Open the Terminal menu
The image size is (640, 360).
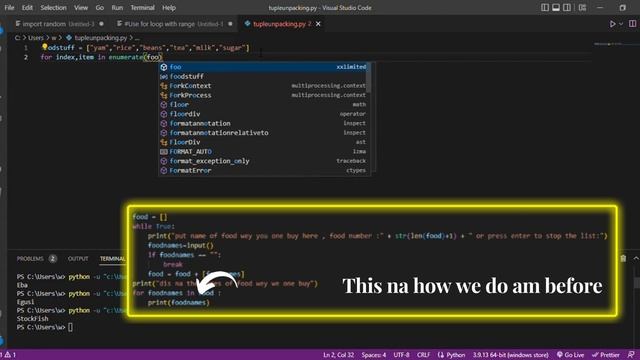(x=142, y=8)
